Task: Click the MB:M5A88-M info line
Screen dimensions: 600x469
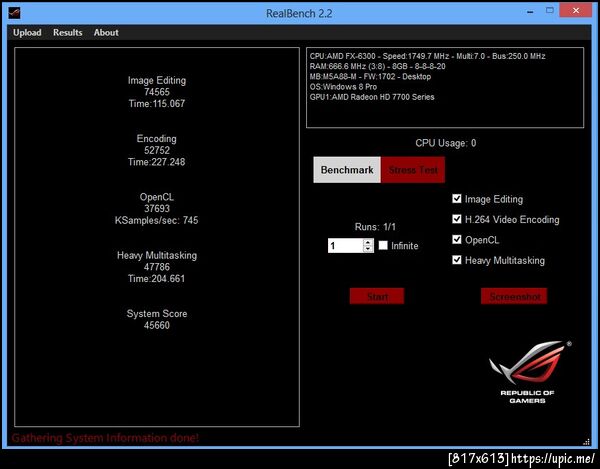Action: (370, 77)
